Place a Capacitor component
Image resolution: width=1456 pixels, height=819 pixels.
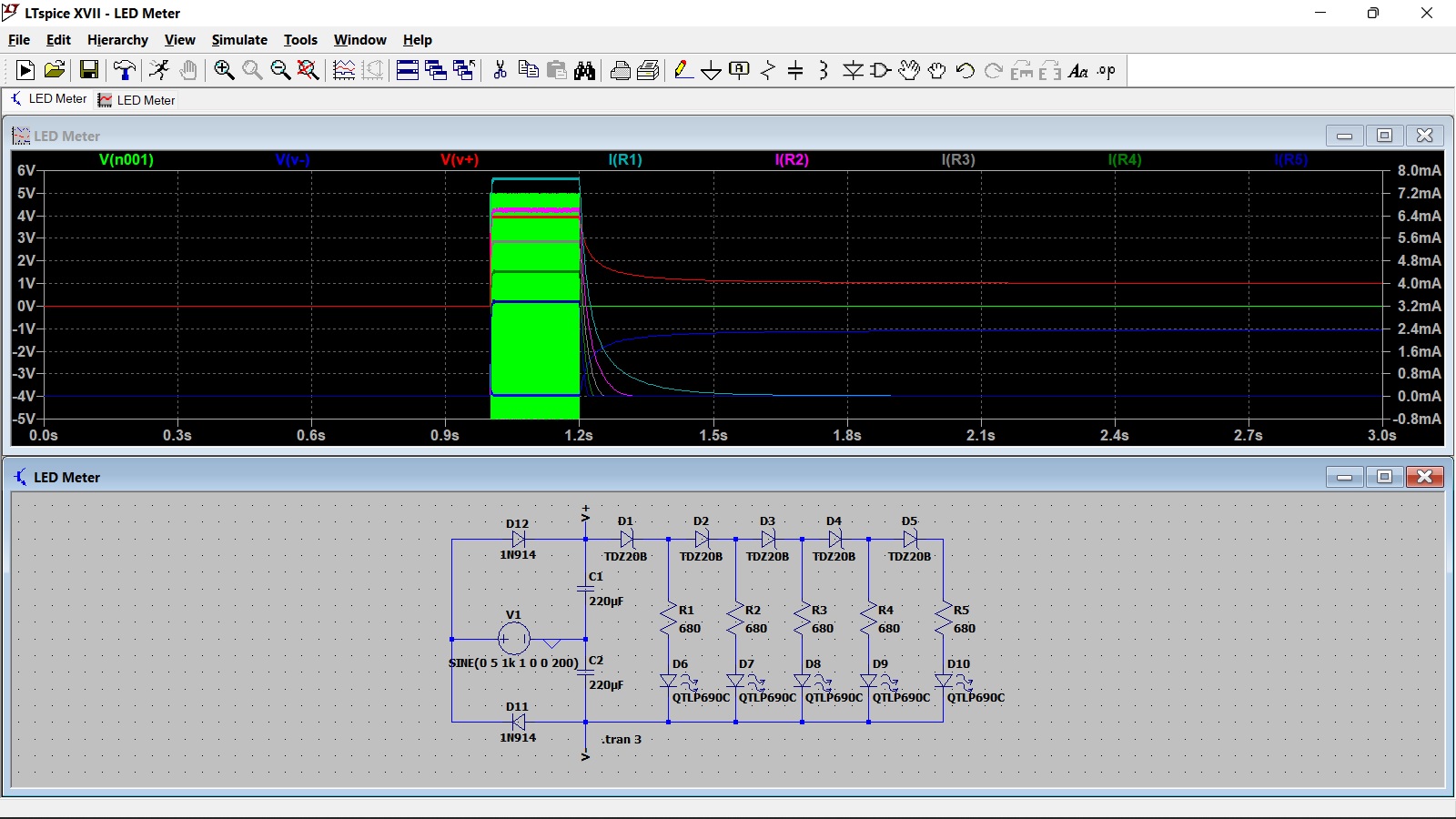pyautogui.click(x=795, y=70)
